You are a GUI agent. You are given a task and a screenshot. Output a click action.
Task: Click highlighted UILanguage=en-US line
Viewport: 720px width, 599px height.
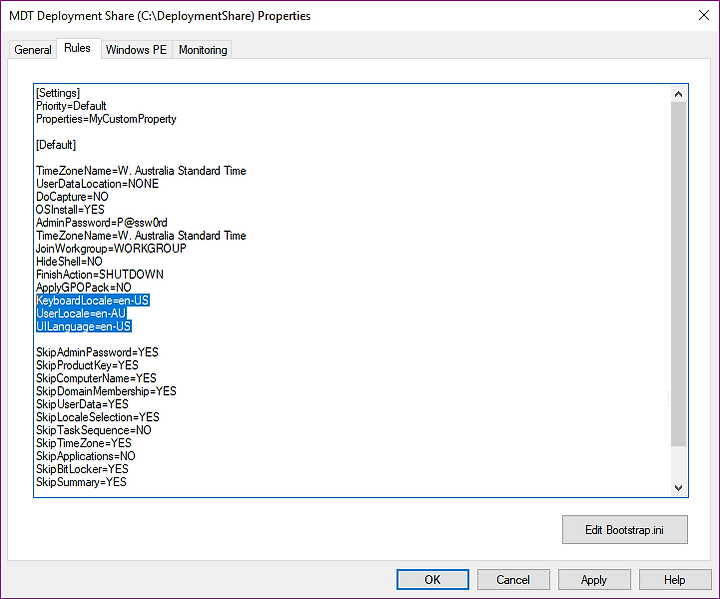pyautogui.click(x=84, y=326)
